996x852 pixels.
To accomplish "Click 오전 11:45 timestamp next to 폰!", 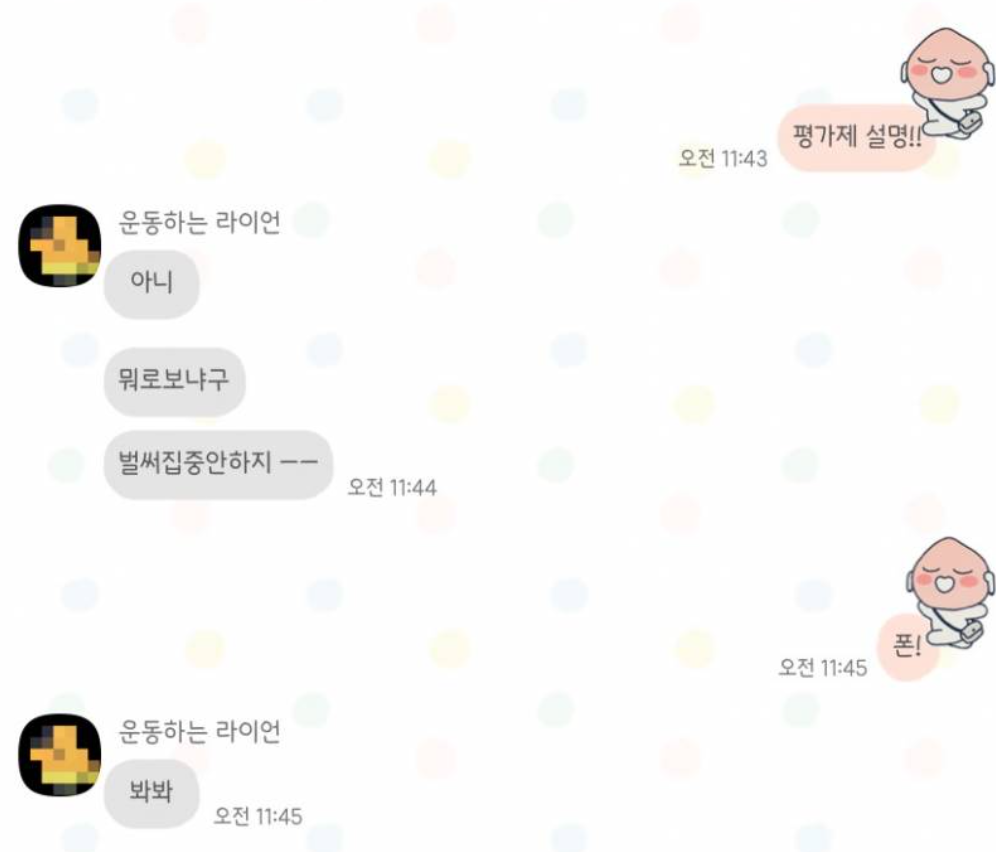I will coord(823,667).
